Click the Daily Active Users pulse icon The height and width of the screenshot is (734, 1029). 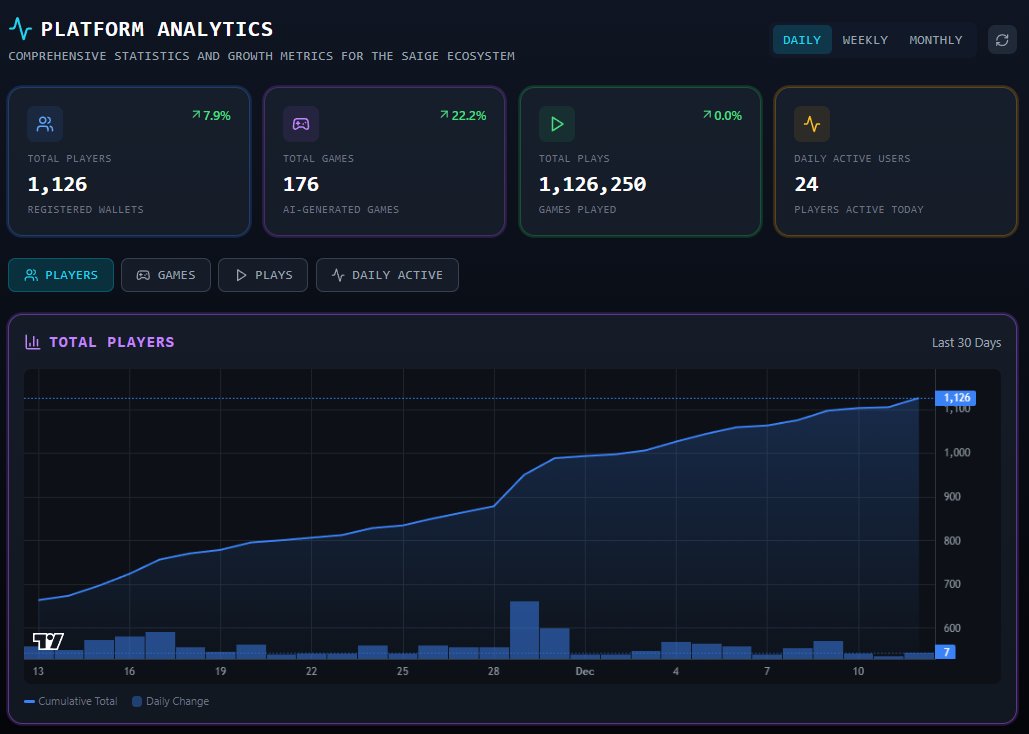[812, 124]
